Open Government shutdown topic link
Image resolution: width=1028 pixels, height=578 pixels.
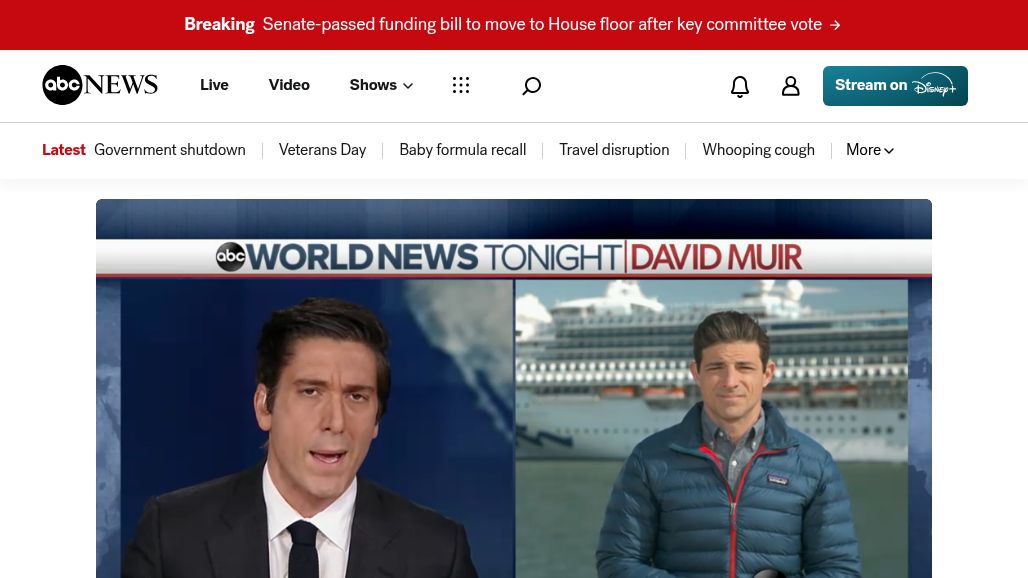point(170,150)
